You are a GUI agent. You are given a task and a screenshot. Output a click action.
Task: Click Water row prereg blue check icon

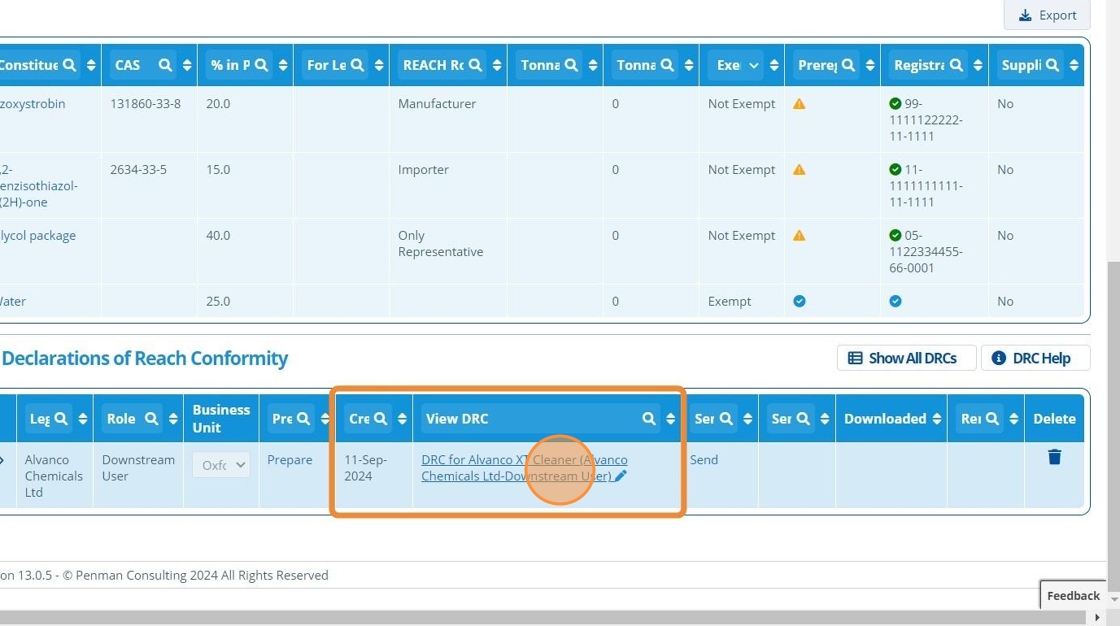coord(799,301)
